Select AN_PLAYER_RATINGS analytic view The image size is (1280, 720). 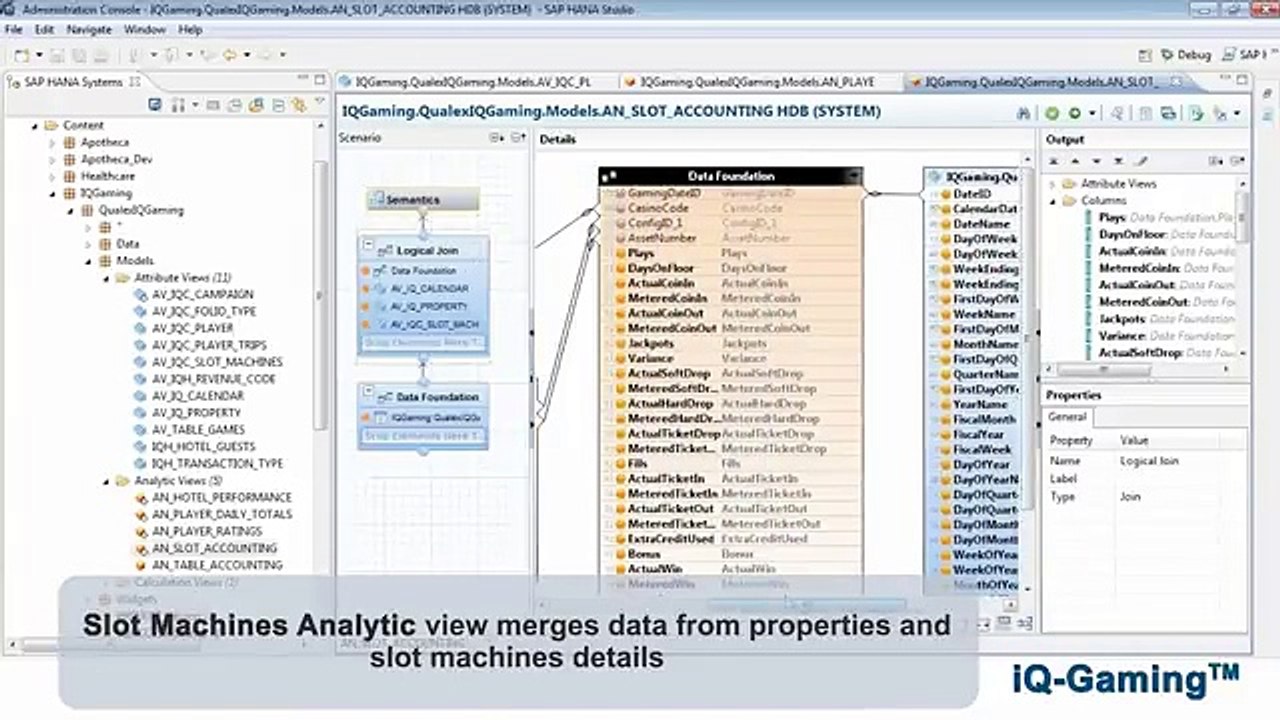click(207, 532)
